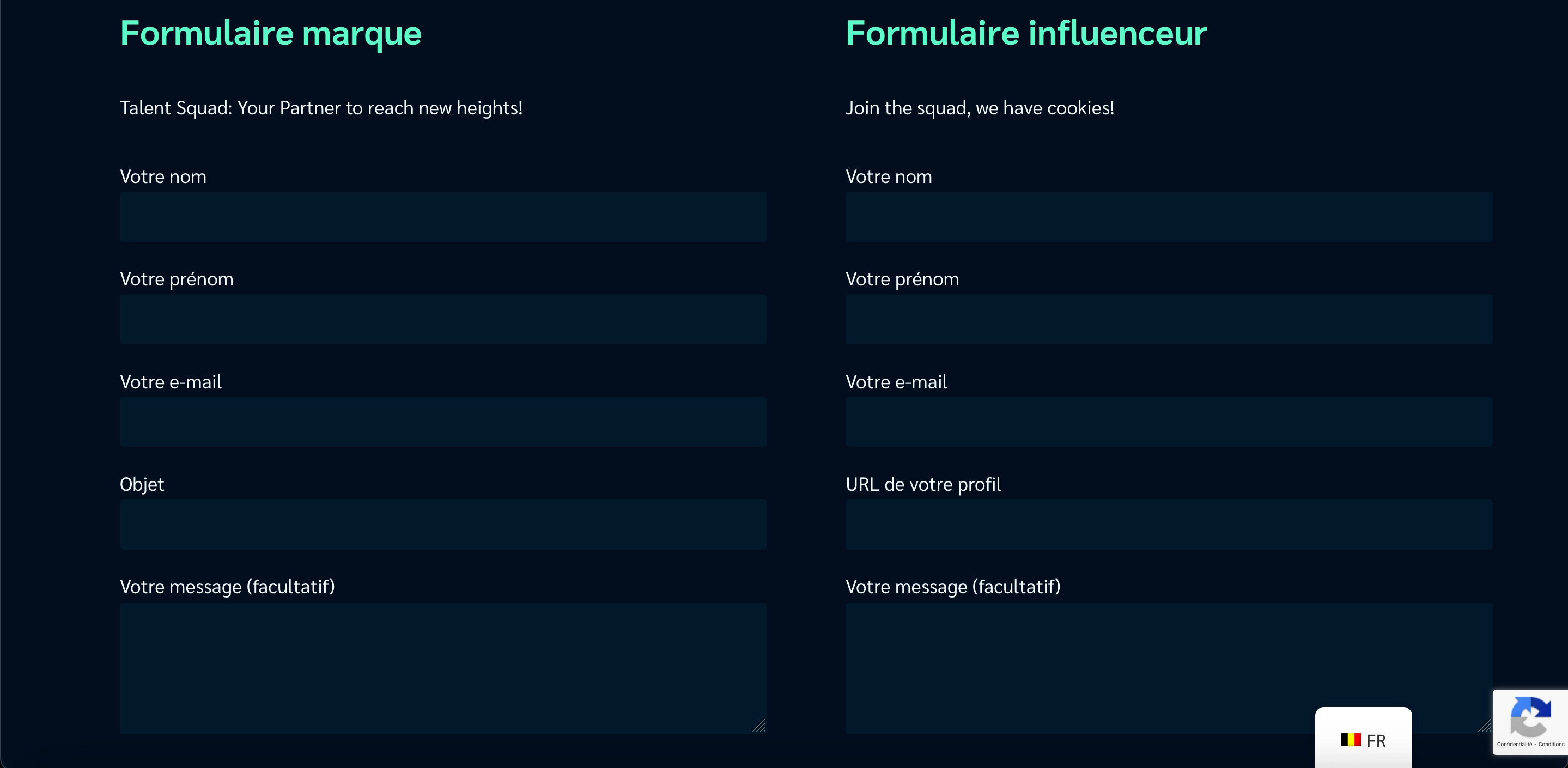Open the FR language selector
Viewport: 1568px width, 768px height.
[1364, 740]
